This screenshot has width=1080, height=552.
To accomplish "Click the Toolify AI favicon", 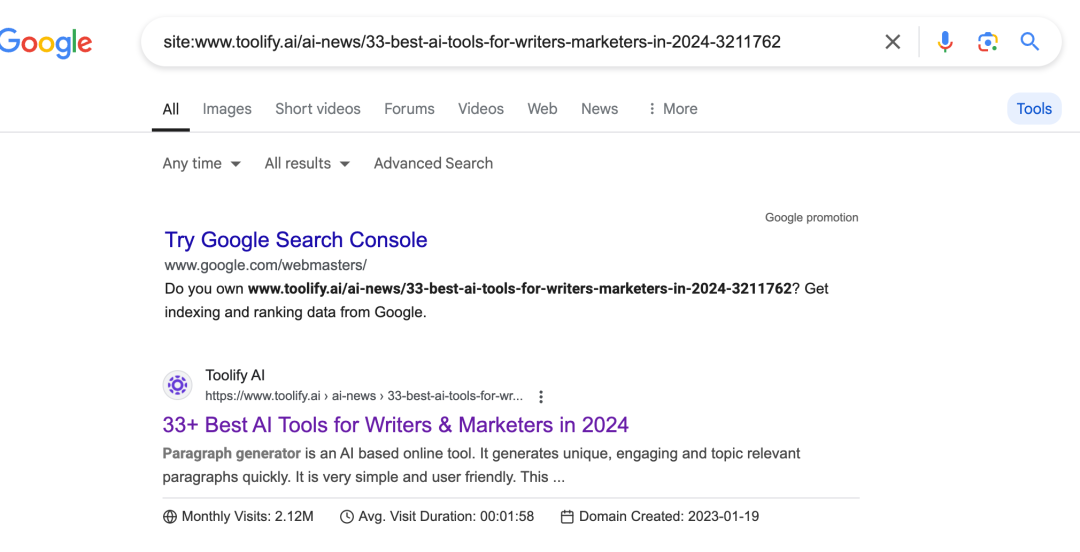I will coord(178,385).
